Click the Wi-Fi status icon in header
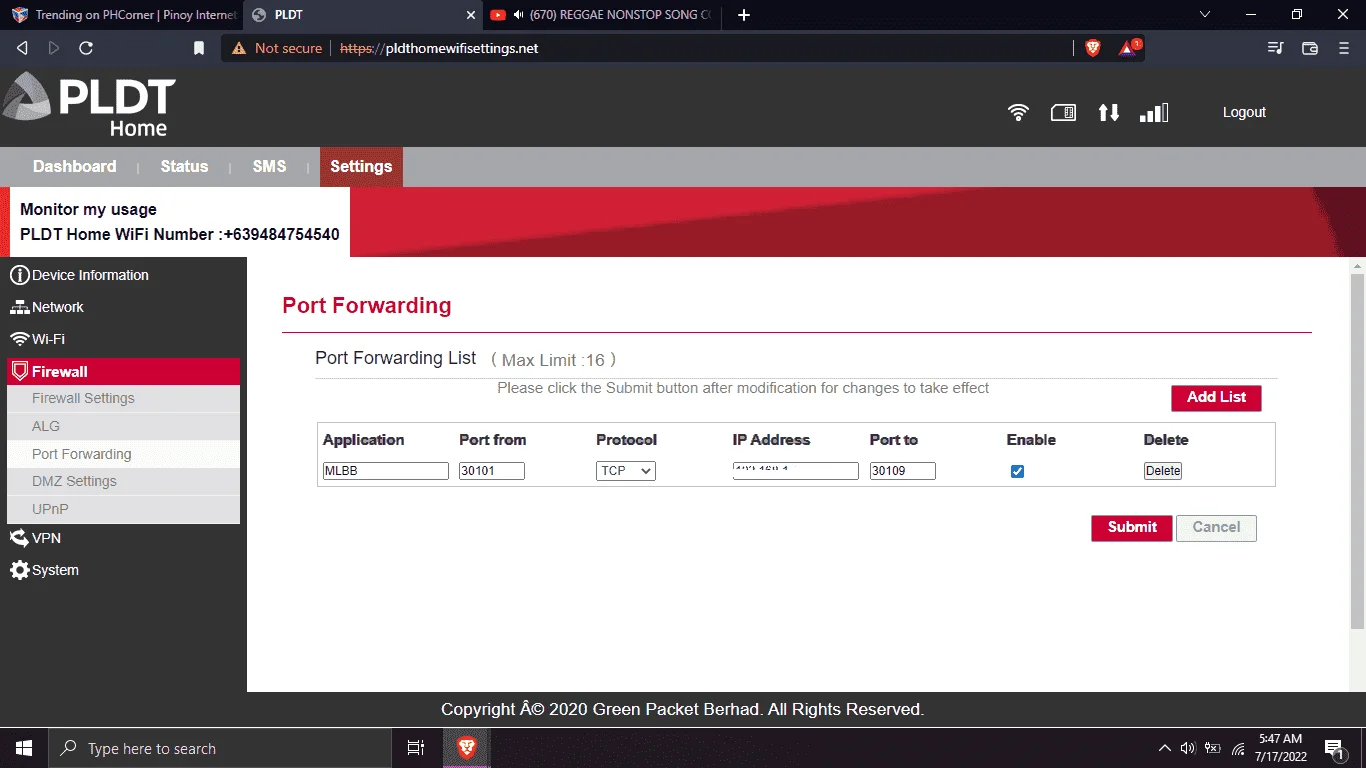1366x768 pixels. tap(1018, 113)
